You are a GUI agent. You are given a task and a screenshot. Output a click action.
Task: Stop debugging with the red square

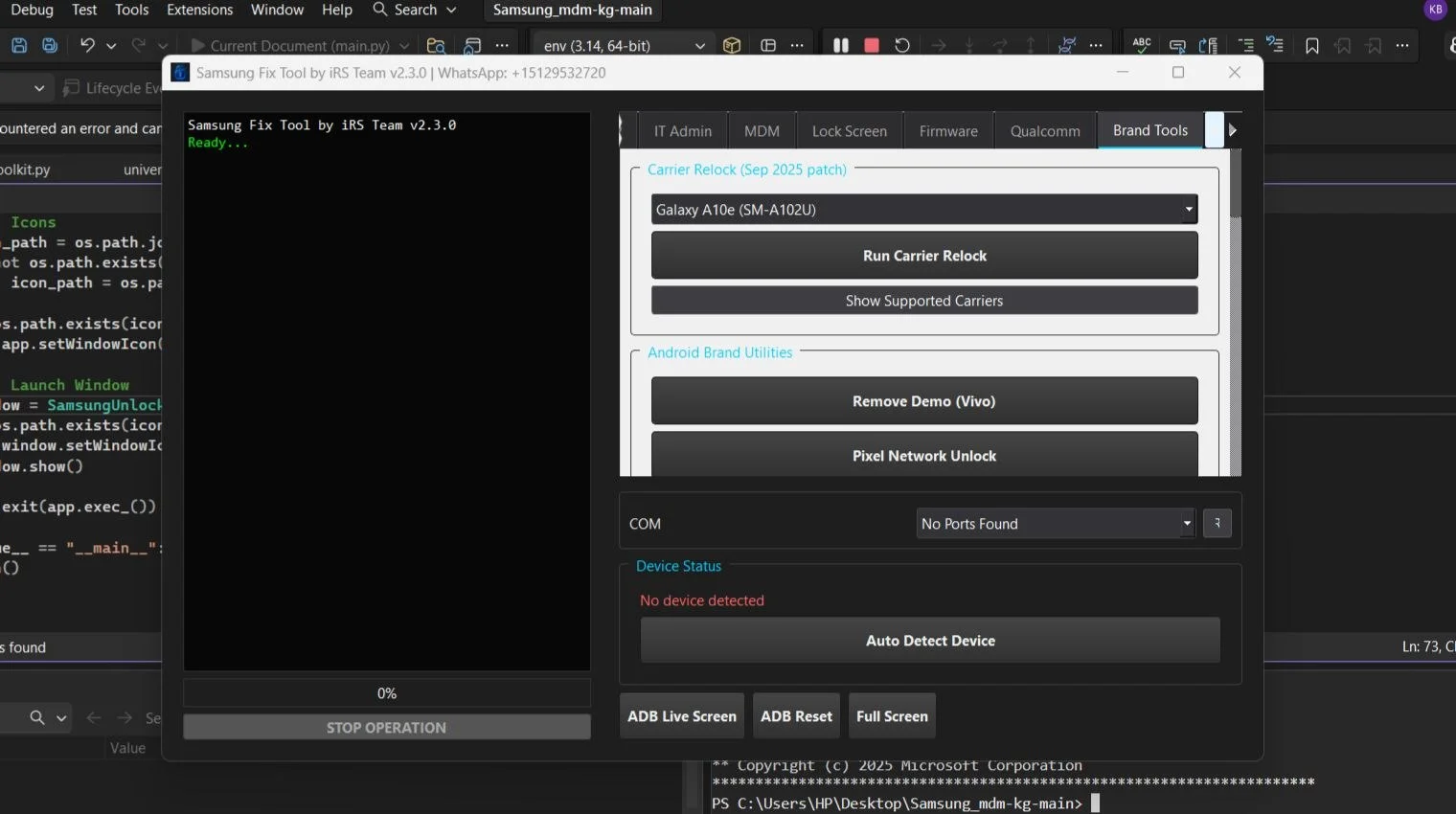(872, 45)
